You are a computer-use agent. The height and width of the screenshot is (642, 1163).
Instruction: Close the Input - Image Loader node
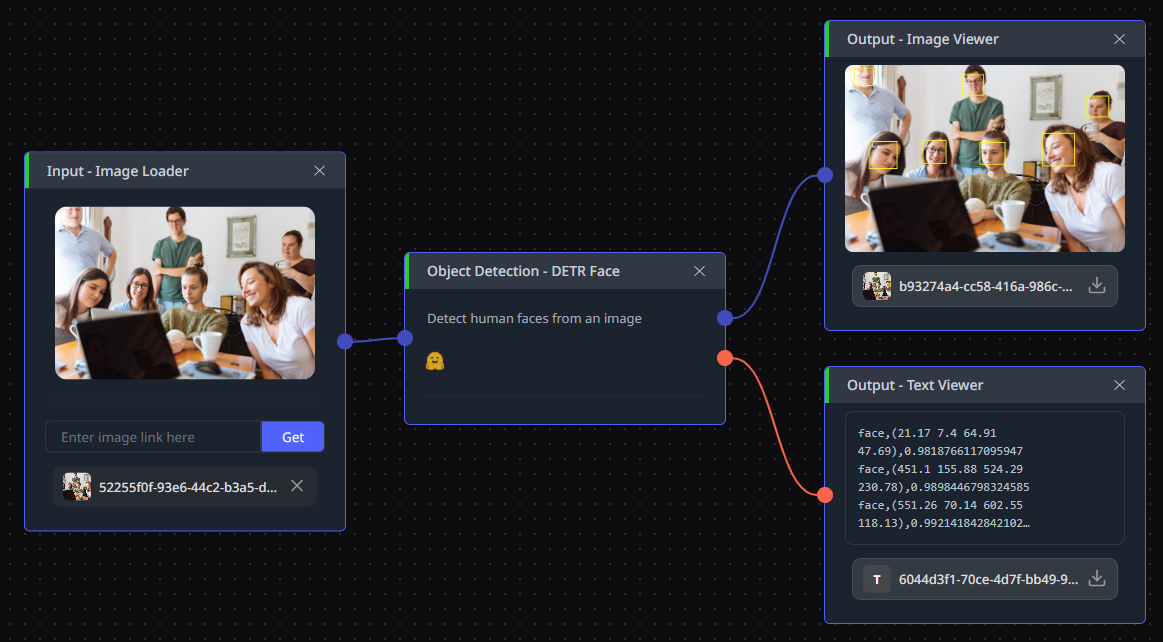click(x=320, y=171)
